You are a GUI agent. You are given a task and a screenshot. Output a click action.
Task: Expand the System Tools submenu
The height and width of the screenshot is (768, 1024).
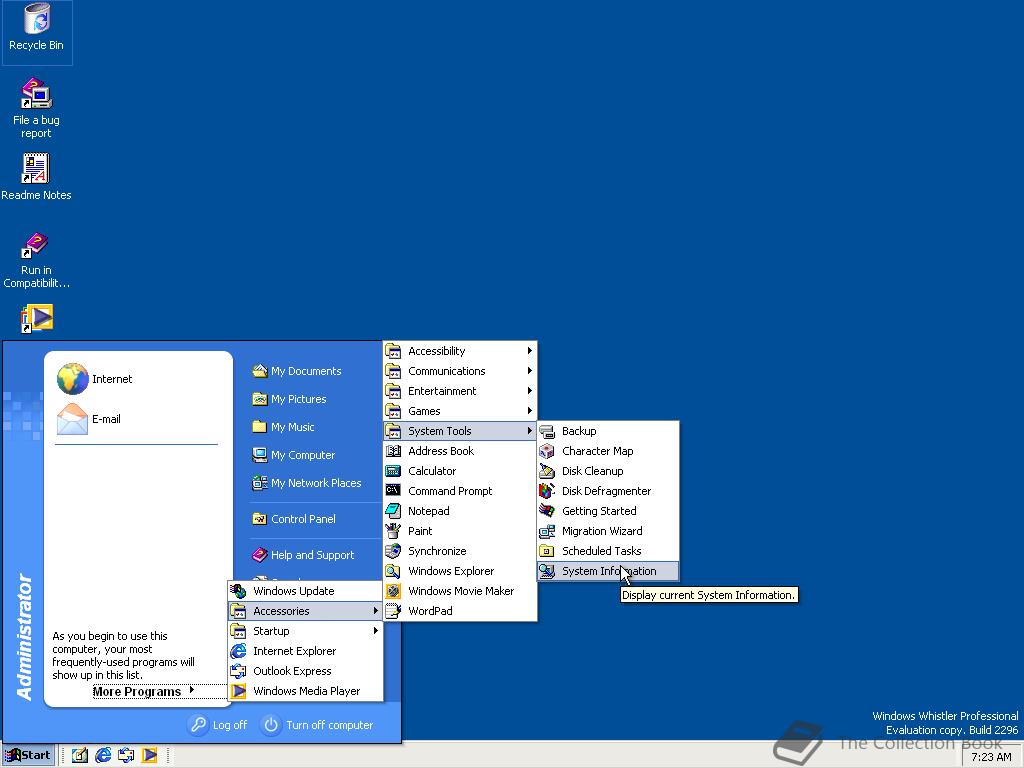(x=460, y=431)
